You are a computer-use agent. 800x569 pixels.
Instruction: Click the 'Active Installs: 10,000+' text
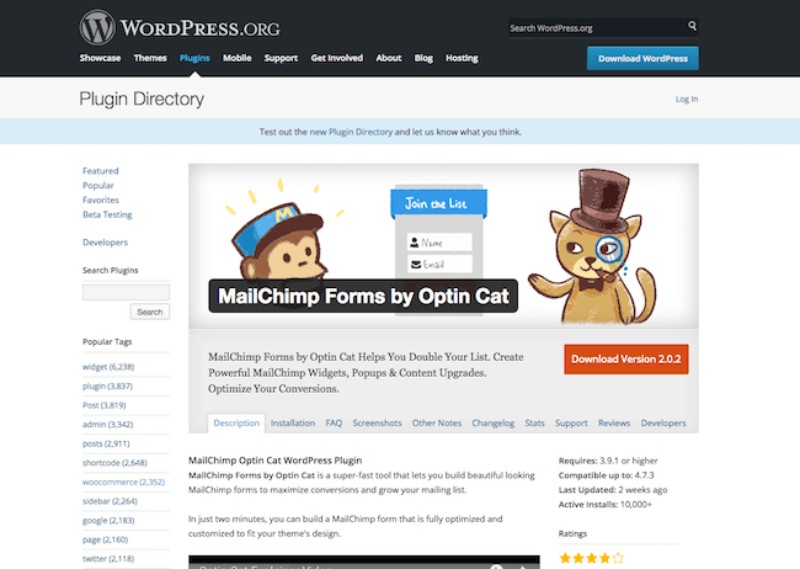tap(605, 505)
